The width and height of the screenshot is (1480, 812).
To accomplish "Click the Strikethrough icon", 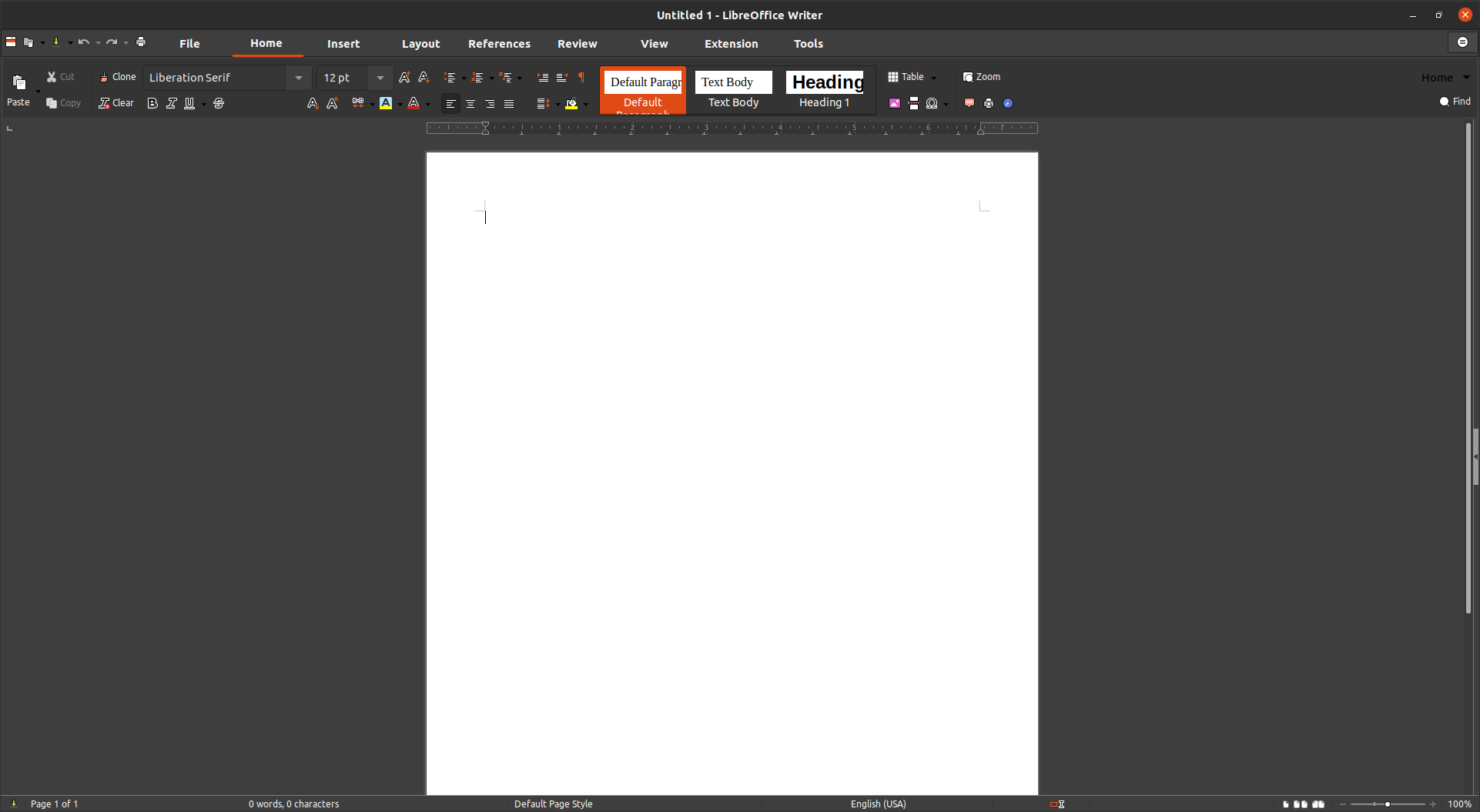I will [x=219, y=103].
